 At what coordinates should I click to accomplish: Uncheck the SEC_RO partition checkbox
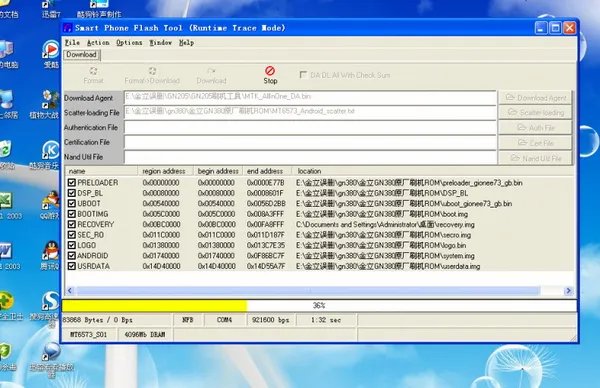click(x=72, y=235)
